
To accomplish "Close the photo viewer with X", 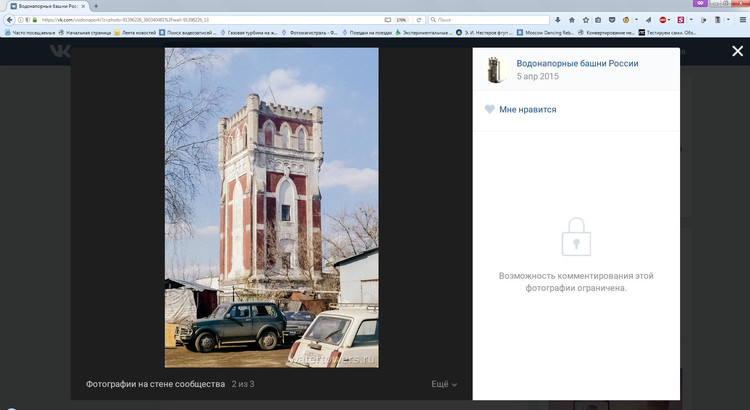I will tap(738, 51).
